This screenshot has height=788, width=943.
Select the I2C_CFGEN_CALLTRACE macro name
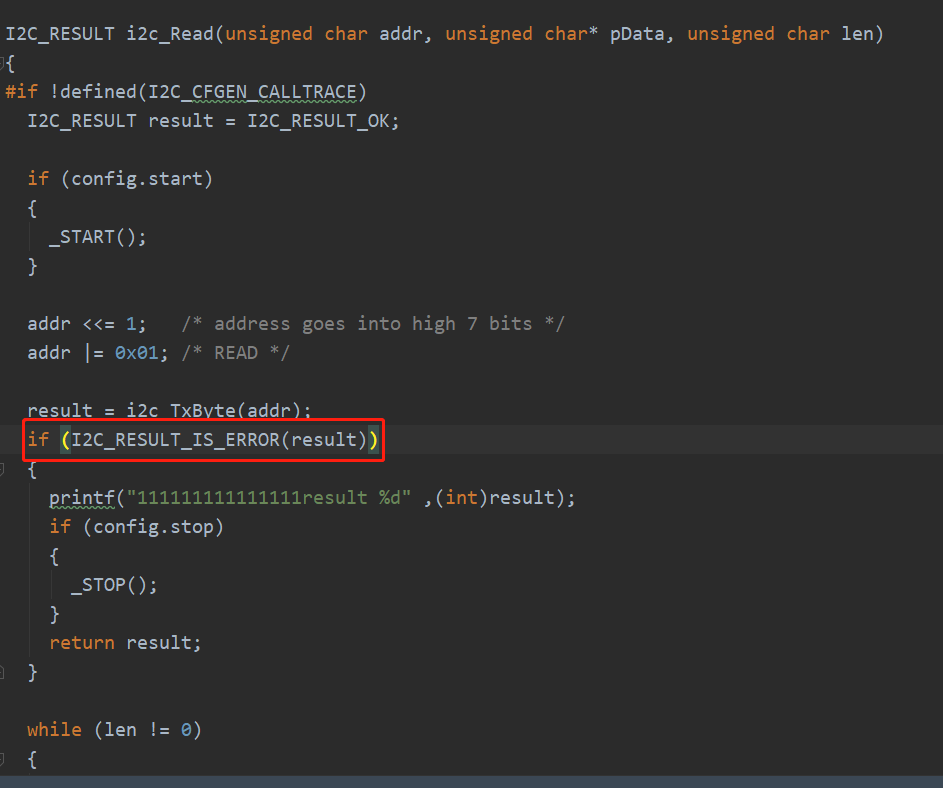pyautogui.click(x=253, y=91)
